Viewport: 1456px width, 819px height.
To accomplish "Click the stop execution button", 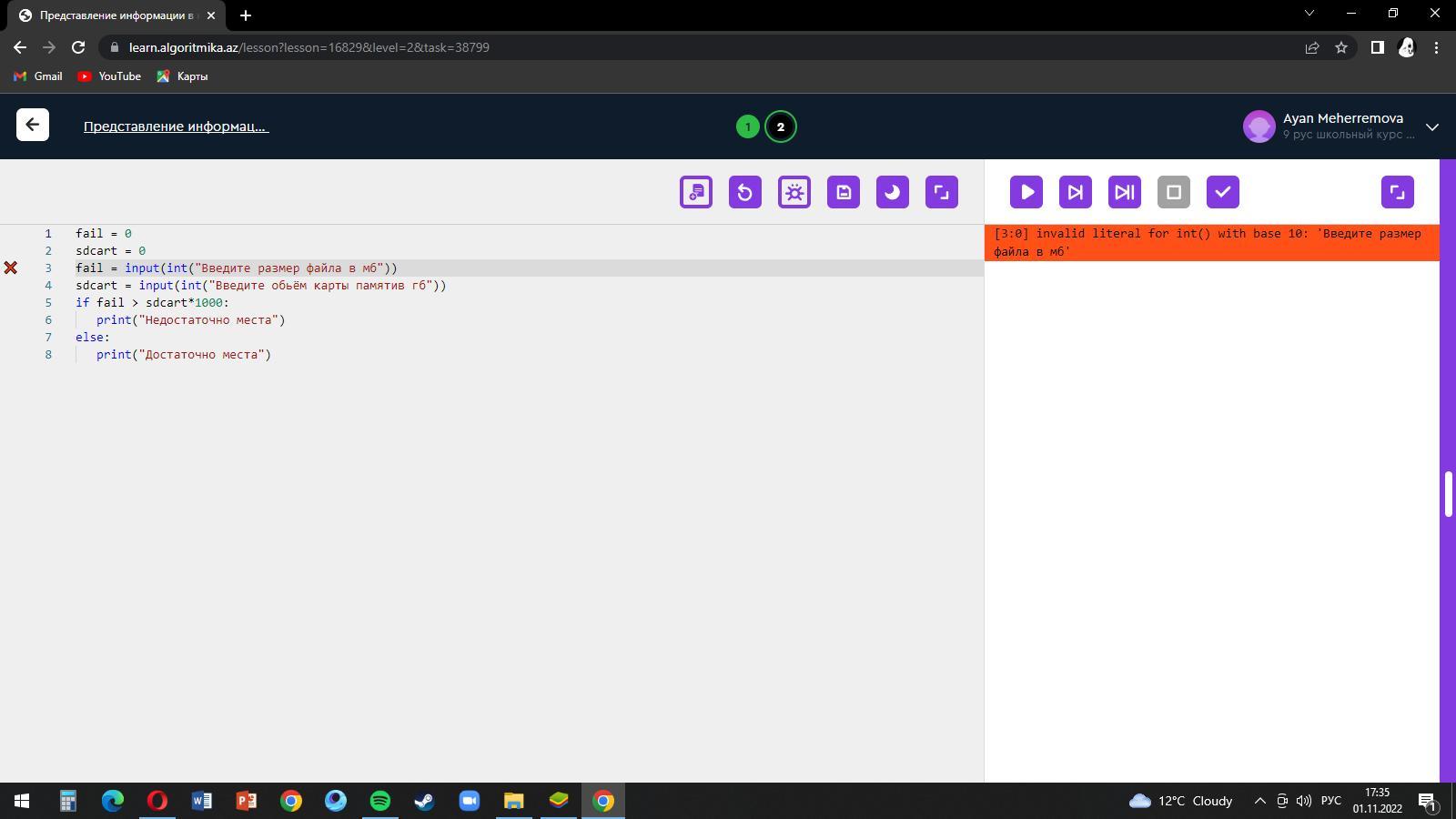I will [x=1174, y=192].
